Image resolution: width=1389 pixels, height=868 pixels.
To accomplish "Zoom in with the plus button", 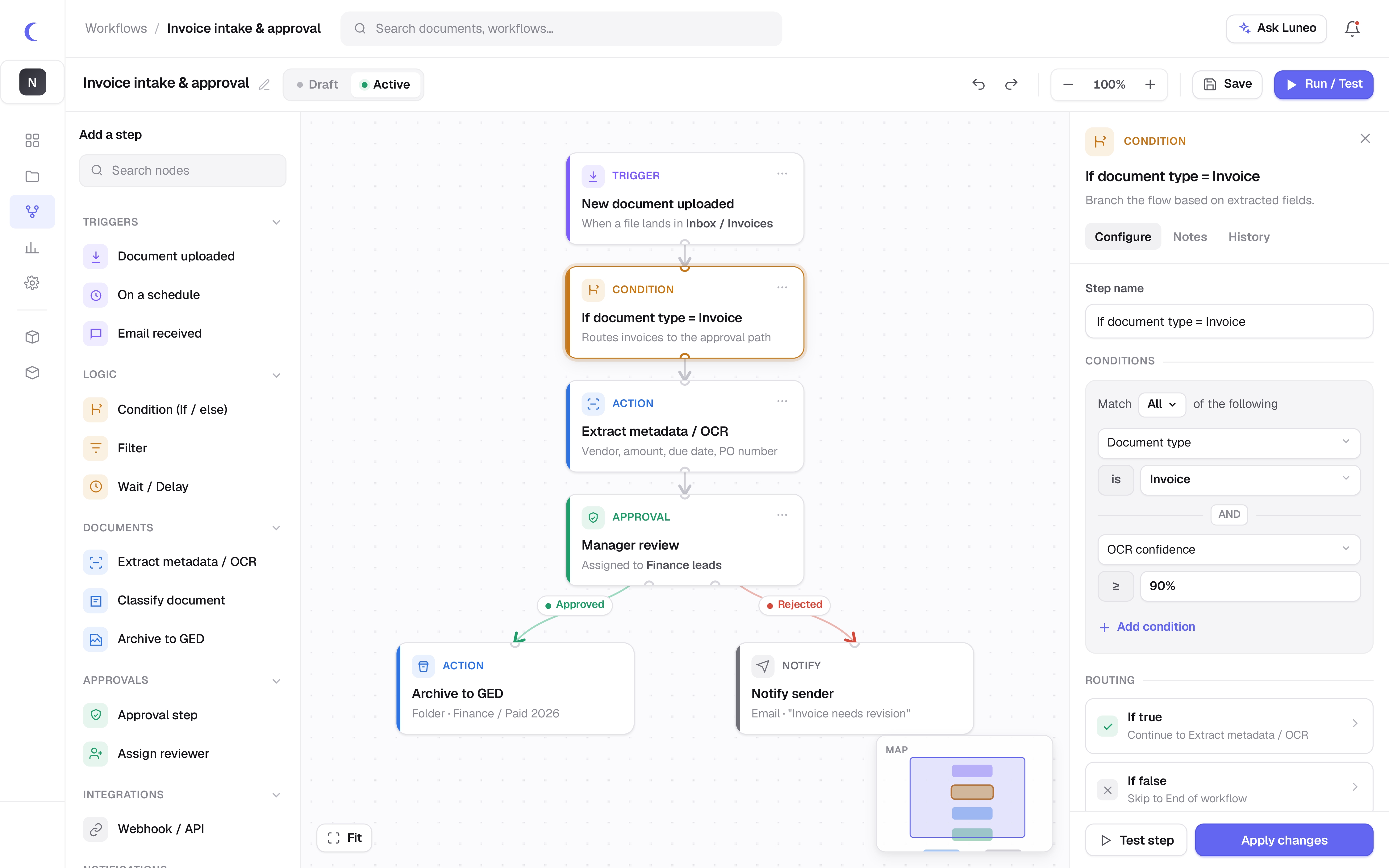I will point(1150,85).
